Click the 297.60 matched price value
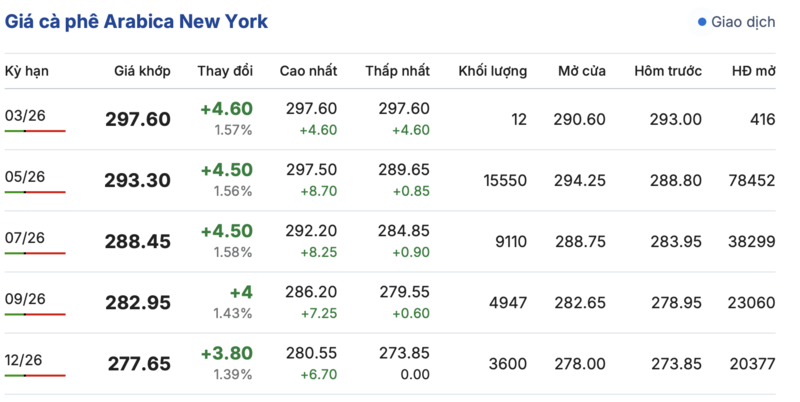Screen dimensions: 800x402 138,120
